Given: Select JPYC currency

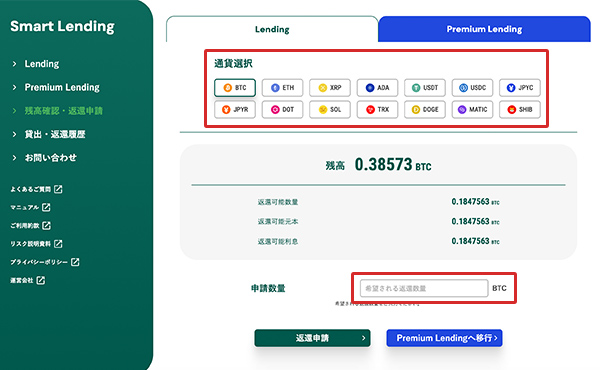Looking at the screenshot, I should pyautogui.click(x=520, y=88).
